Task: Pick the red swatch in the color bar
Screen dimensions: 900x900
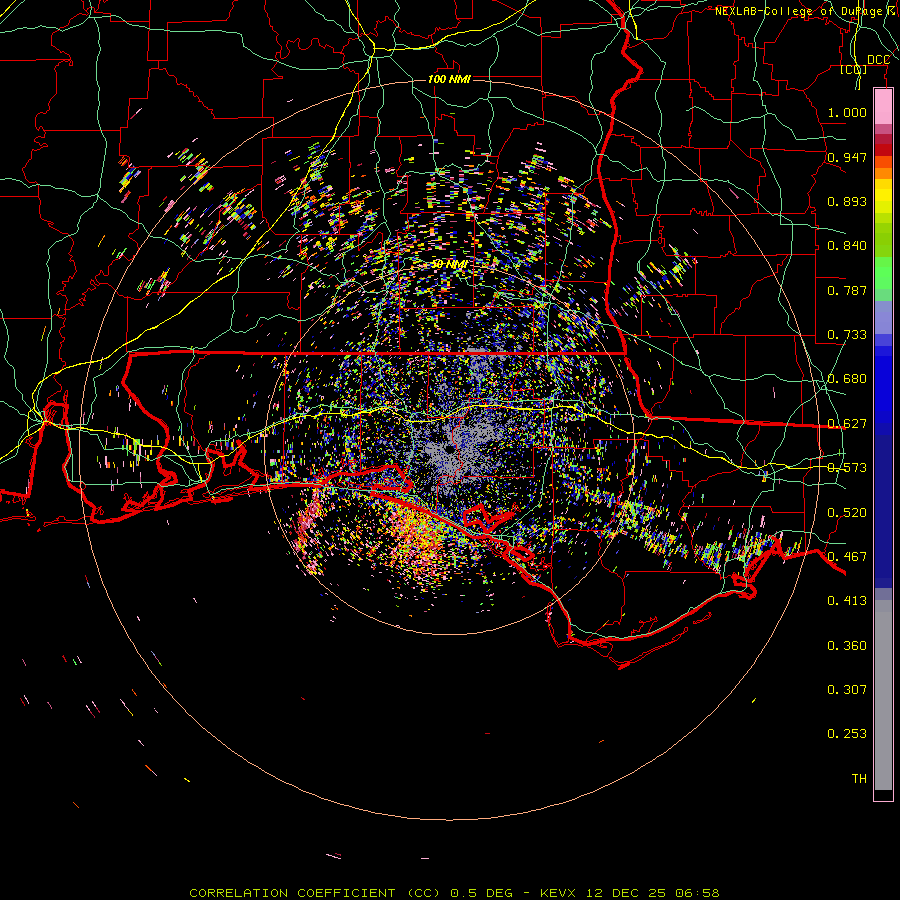Action: click(883, 150)
